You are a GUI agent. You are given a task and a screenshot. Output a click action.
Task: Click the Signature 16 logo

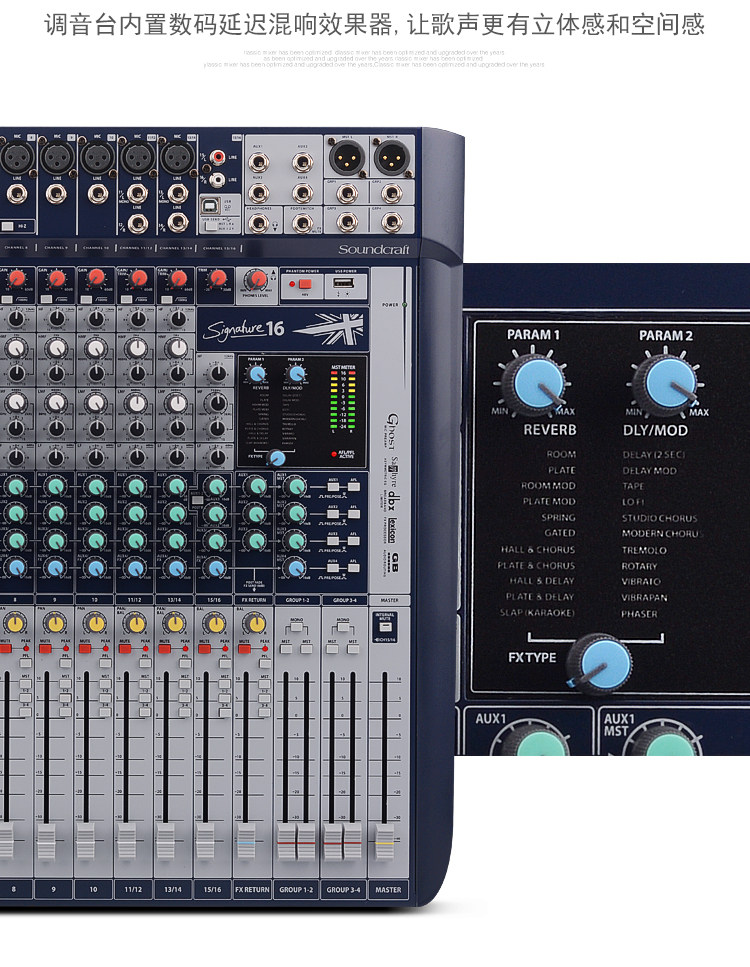pyautogui.click(x=244, y=329)
